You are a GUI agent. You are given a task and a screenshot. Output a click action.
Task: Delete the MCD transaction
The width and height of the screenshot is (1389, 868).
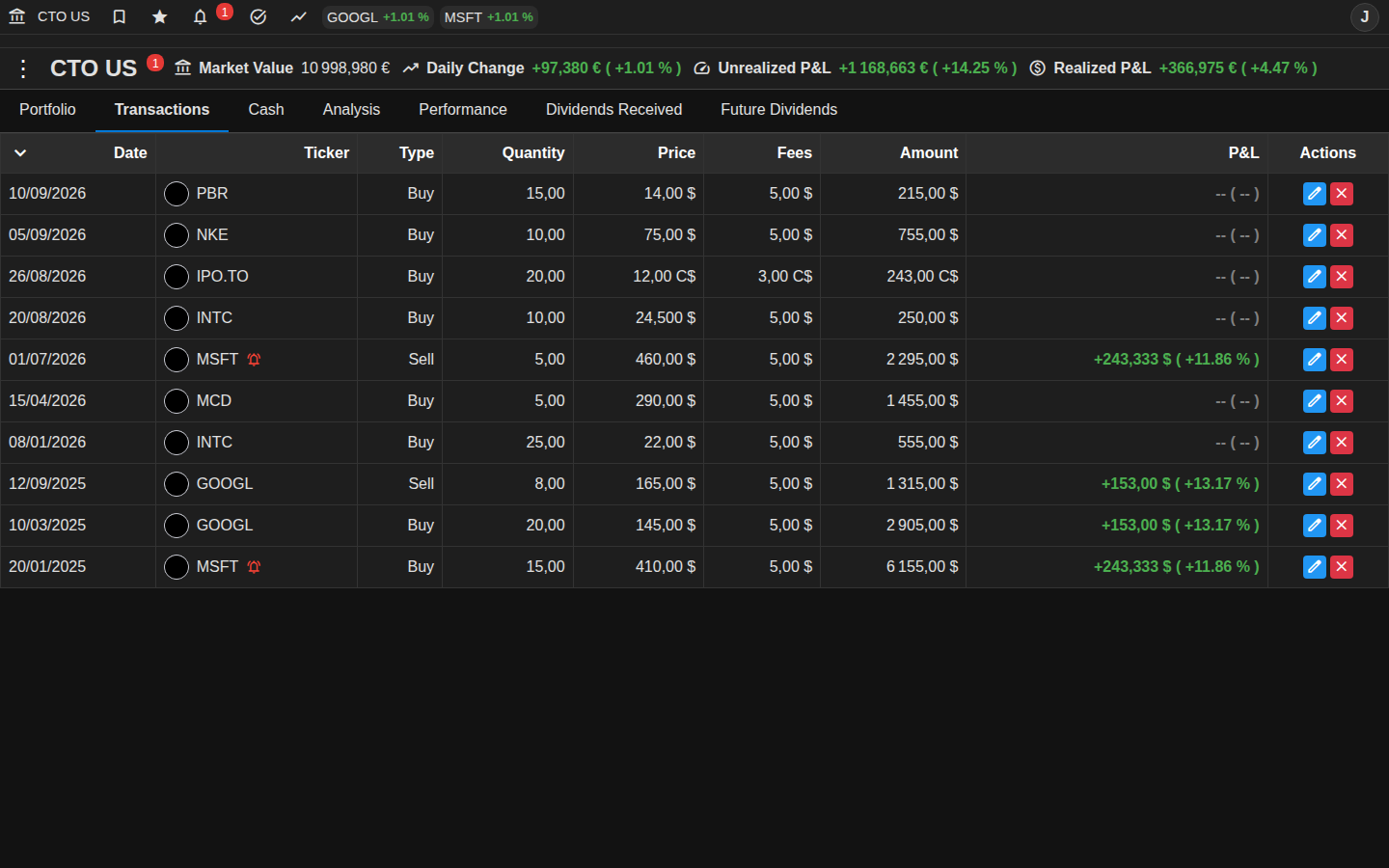1342,401
